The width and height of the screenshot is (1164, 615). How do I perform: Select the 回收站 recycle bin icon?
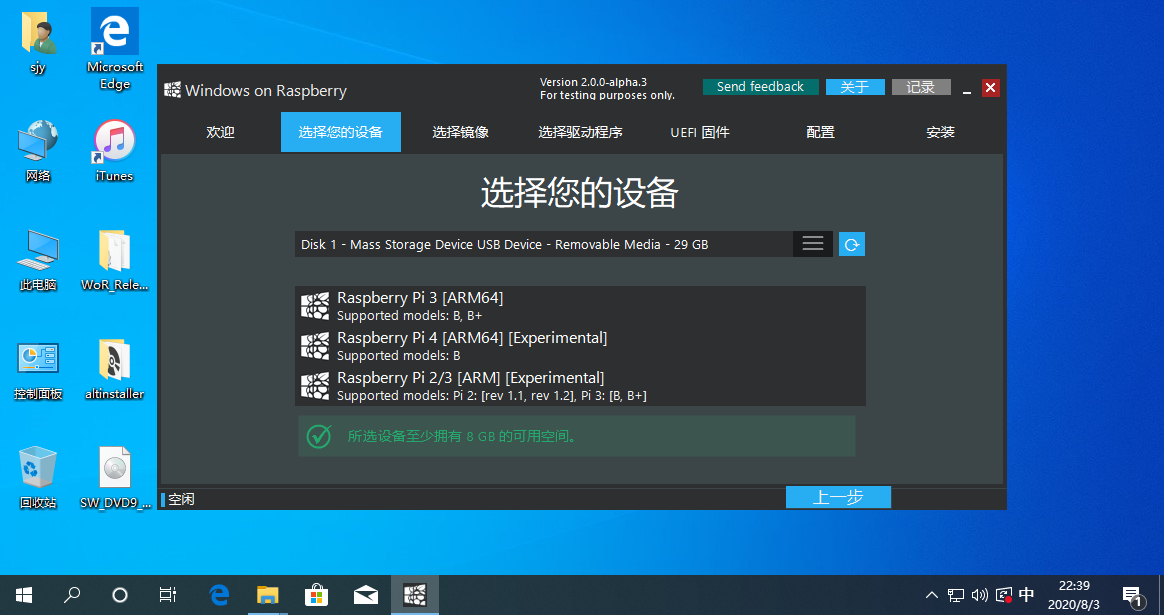38,478
